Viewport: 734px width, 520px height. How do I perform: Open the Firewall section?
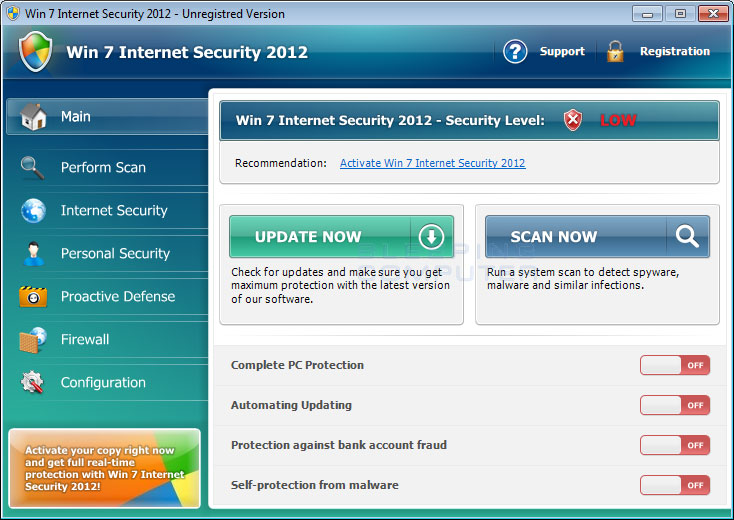pos(107,340)
